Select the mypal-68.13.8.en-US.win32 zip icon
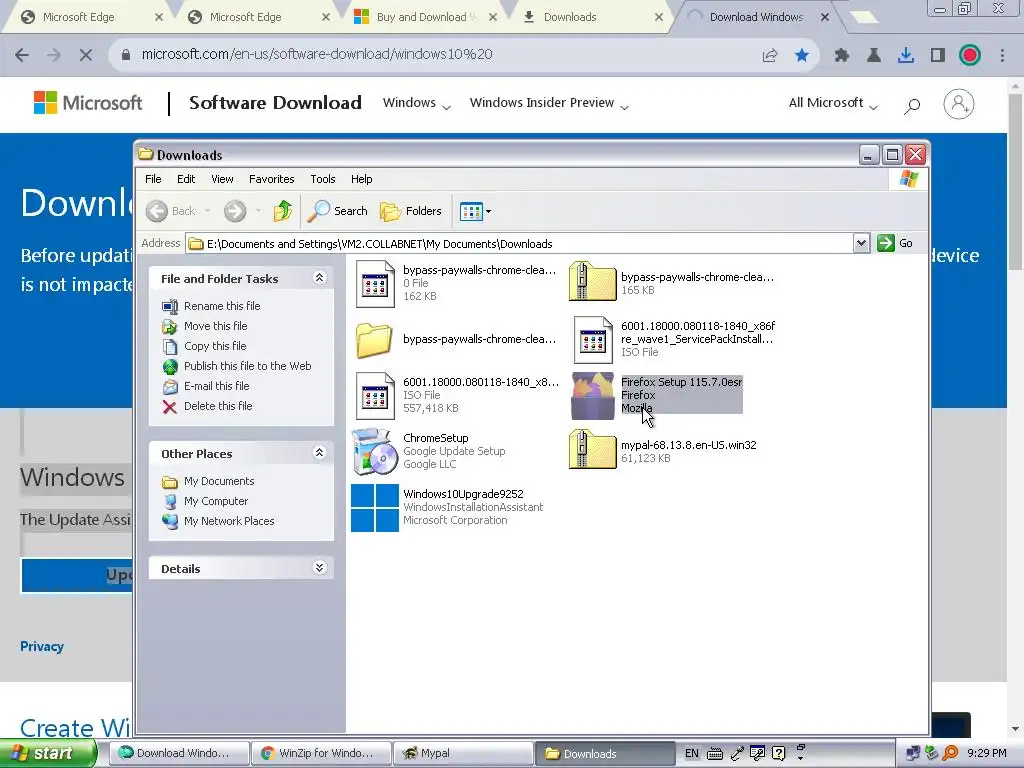Viewport: 1024px width, 768px height. coord(592,449)
